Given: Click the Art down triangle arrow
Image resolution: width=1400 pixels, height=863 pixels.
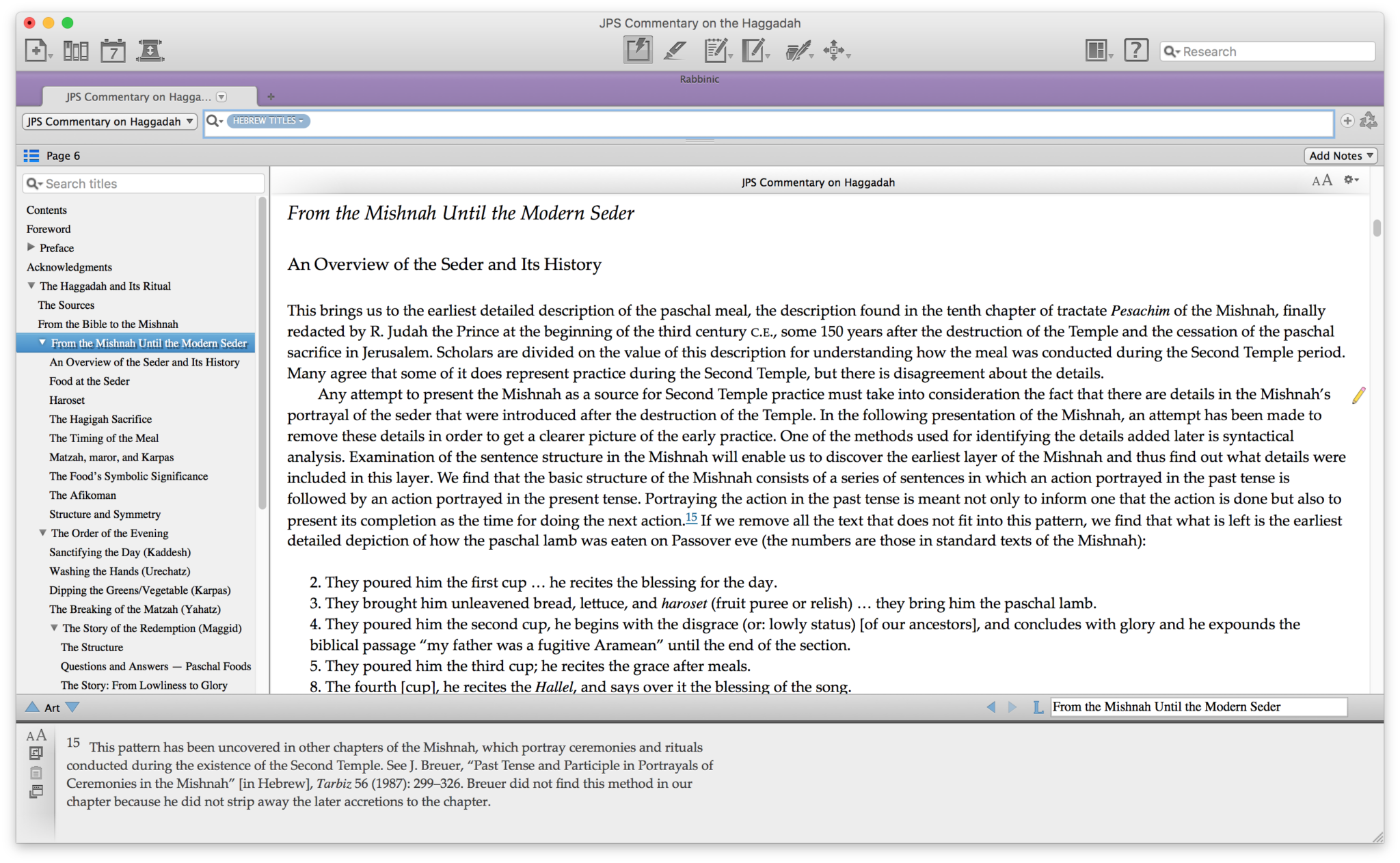Looking at the screenshot, I should [72, 707].
